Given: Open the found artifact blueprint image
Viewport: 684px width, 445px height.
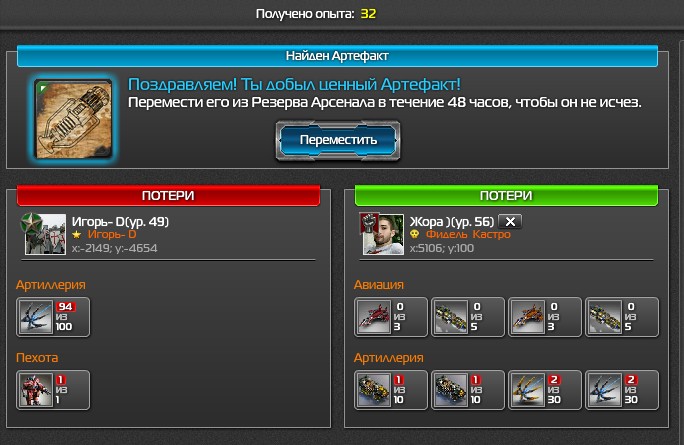Looking at the screenshot, I should (73, 118).
